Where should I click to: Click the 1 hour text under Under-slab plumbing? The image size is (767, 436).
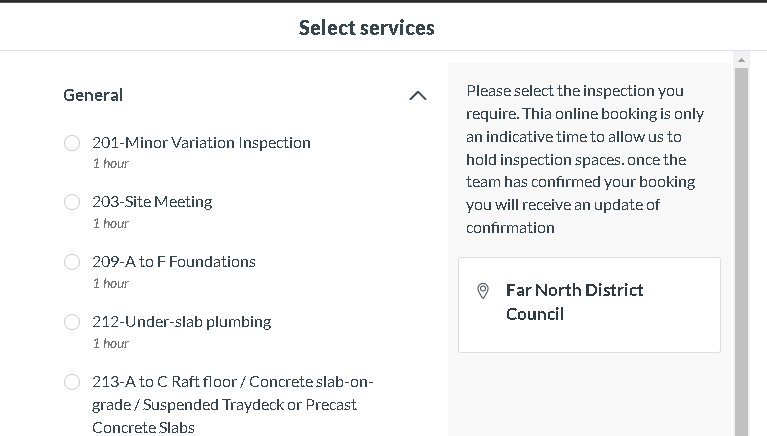point(111,344)
